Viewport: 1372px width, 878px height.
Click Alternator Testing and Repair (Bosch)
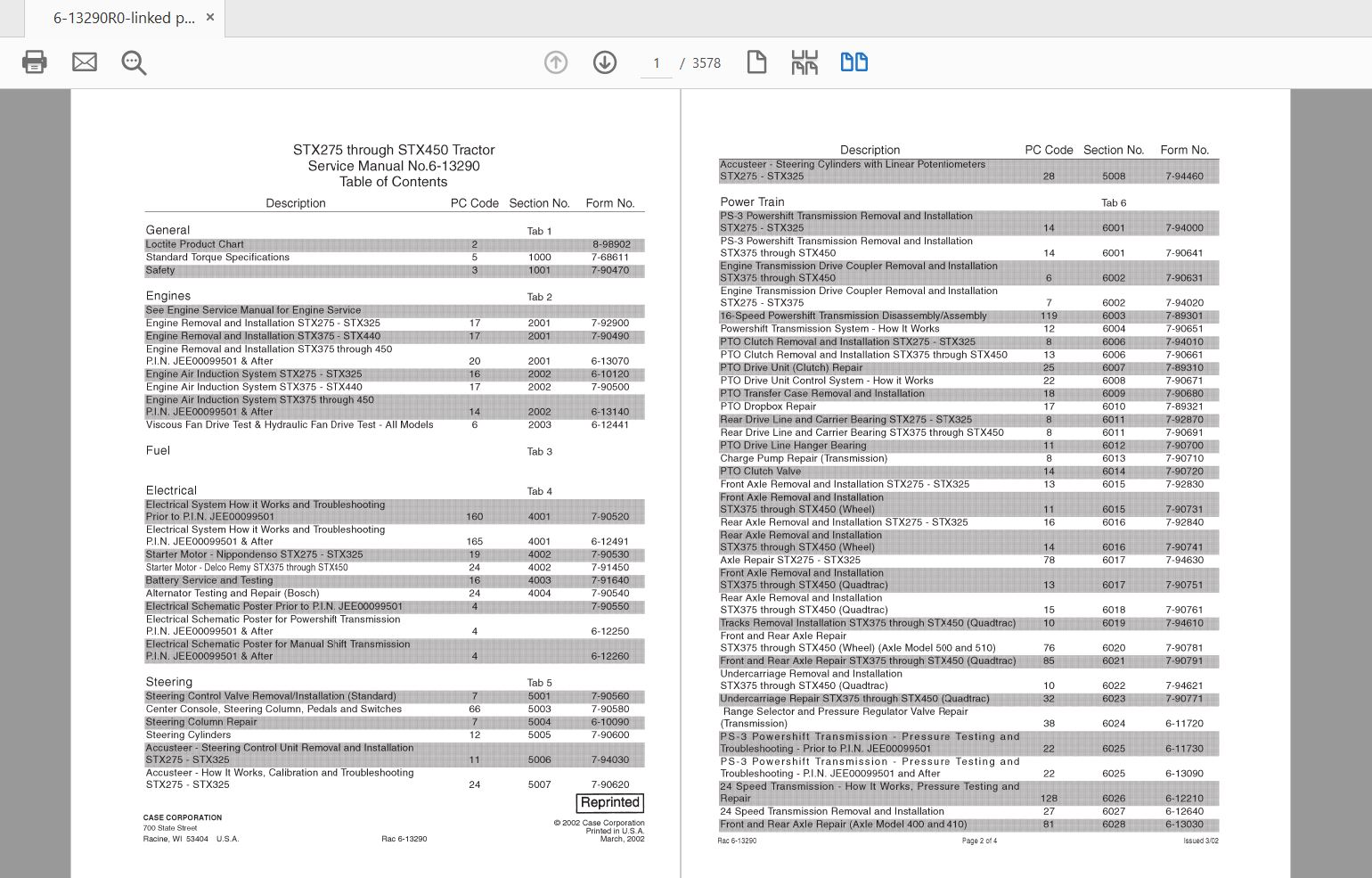click(233, 593)
